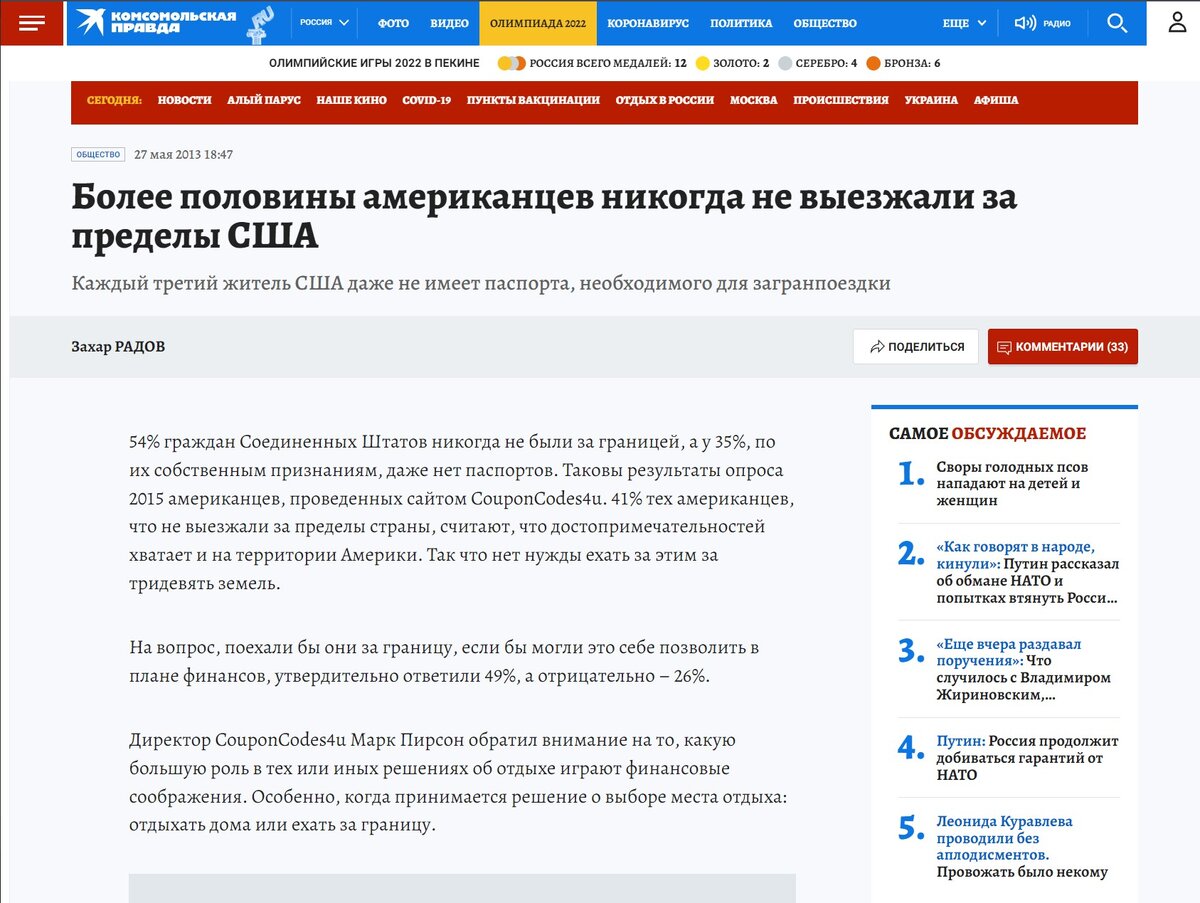Click the ОБЩЕСТВО category tag above headline

click(97, 154)
